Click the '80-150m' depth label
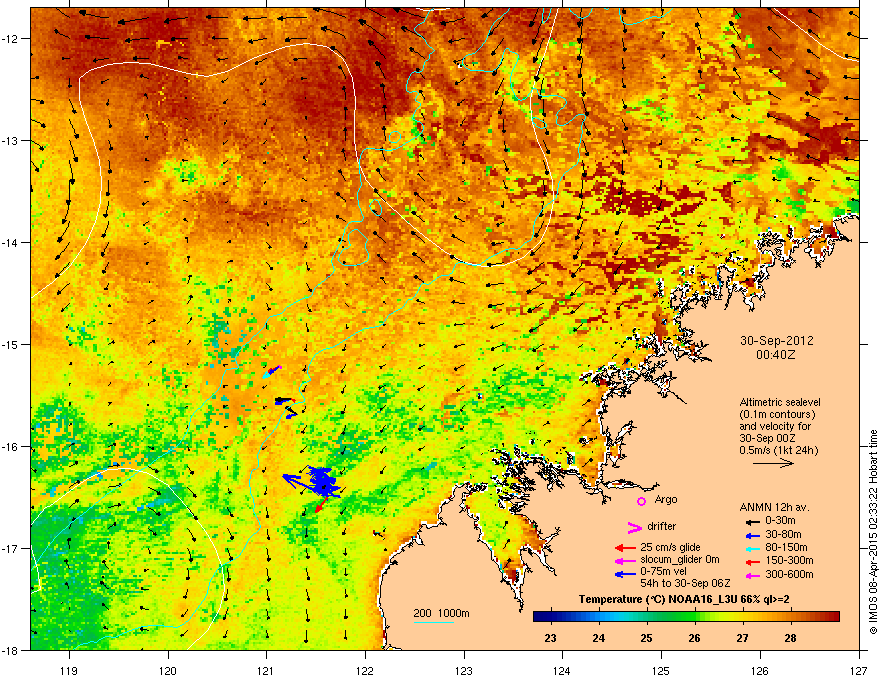This screenshot has width=880, height=680. pos(787,548)
